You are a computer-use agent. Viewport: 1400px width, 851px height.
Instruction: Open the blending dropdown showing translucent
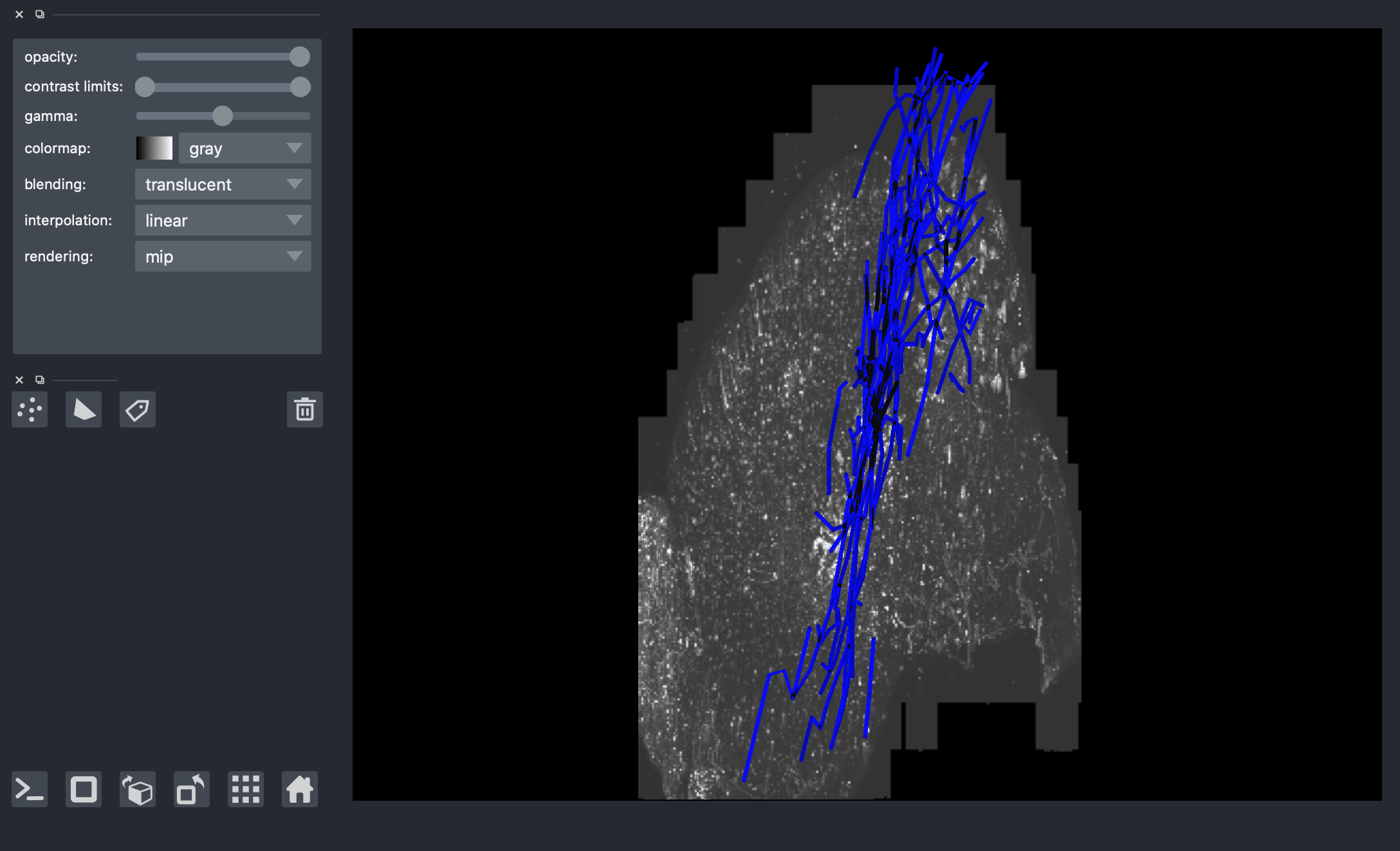click(x=223, y=184)
